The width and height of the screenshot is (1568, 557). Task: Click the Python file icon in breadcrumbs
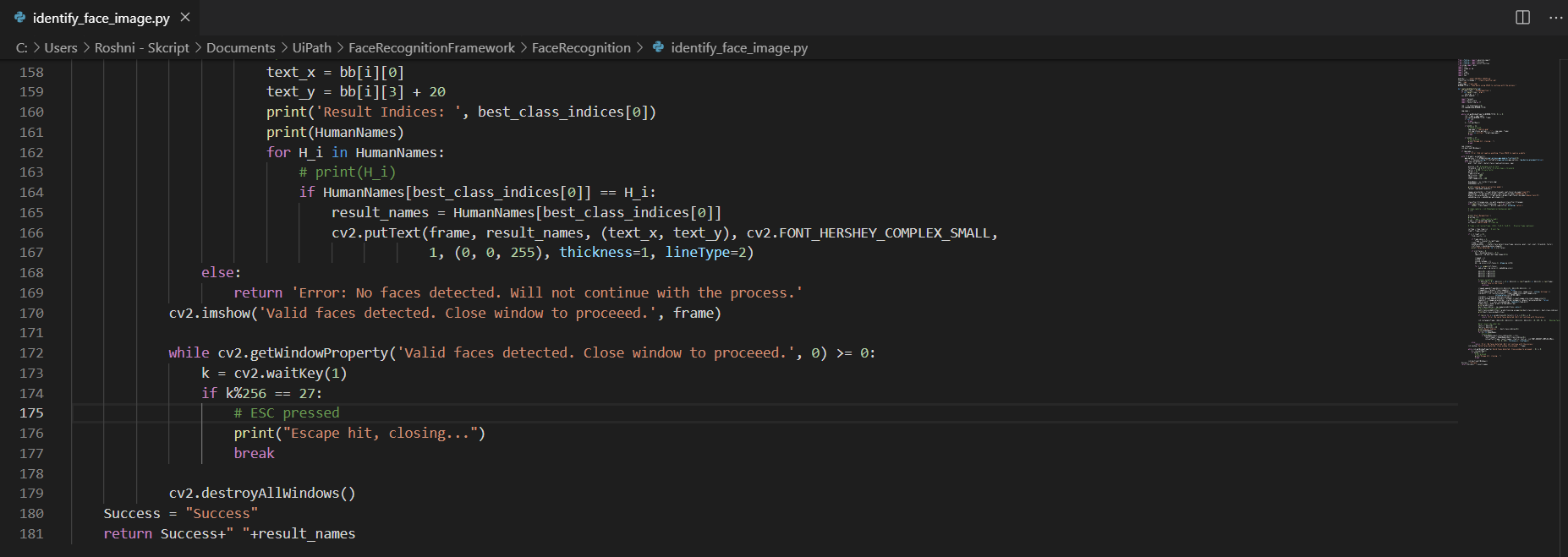[658, 47]
